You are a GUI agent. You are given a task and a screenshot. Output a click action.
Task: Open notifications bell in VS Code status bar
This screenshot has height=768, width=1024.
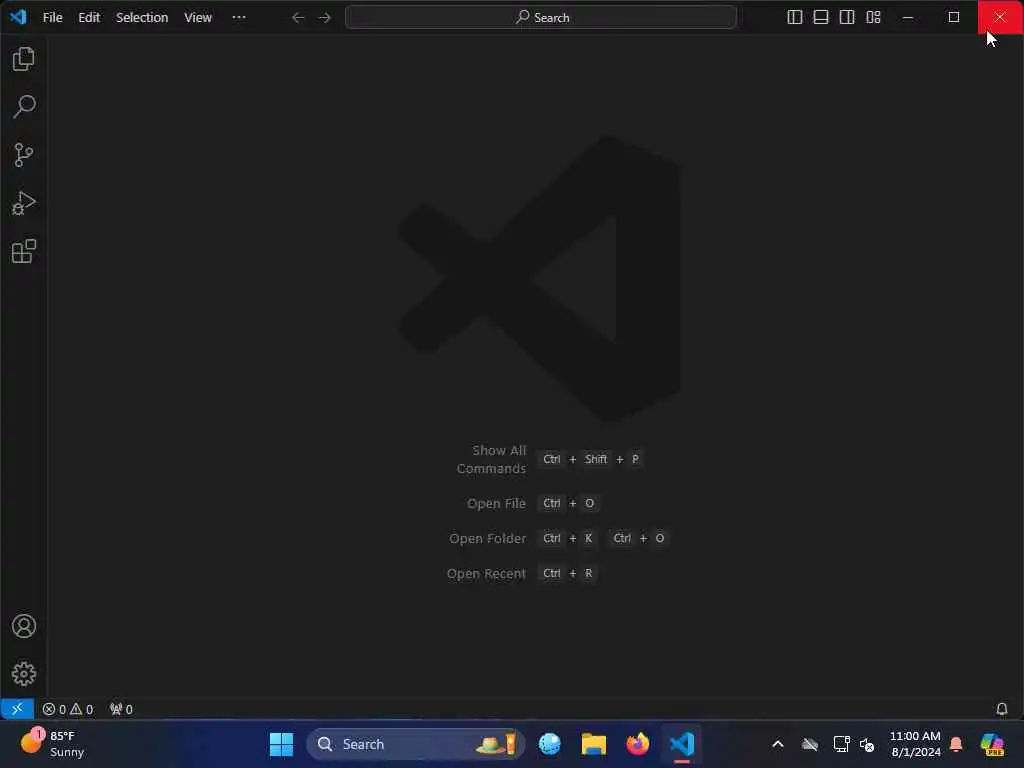point(1001,709)
